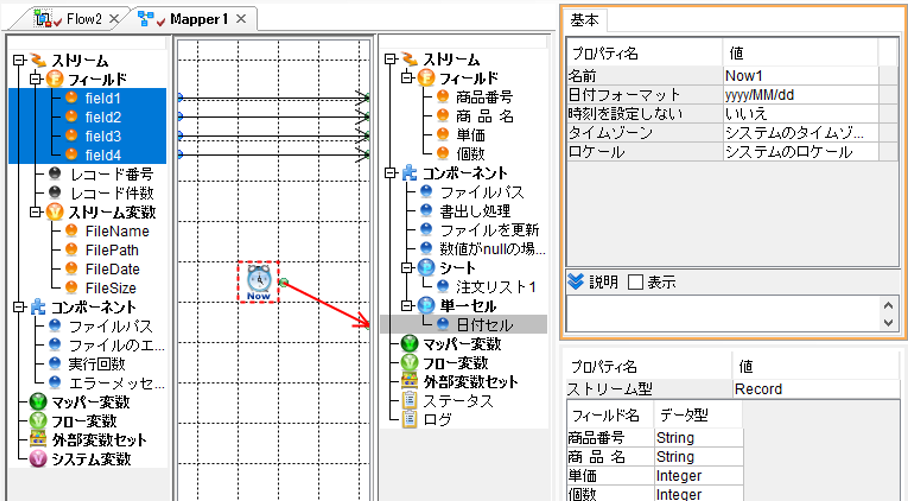Change the ロケール value
This screenshot has width=908, height=504.
[x=801, y=152]
